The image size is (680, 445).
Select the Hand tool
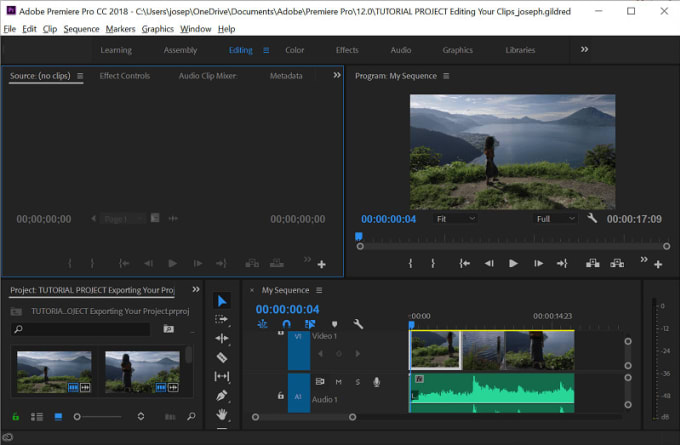point(222,414)
